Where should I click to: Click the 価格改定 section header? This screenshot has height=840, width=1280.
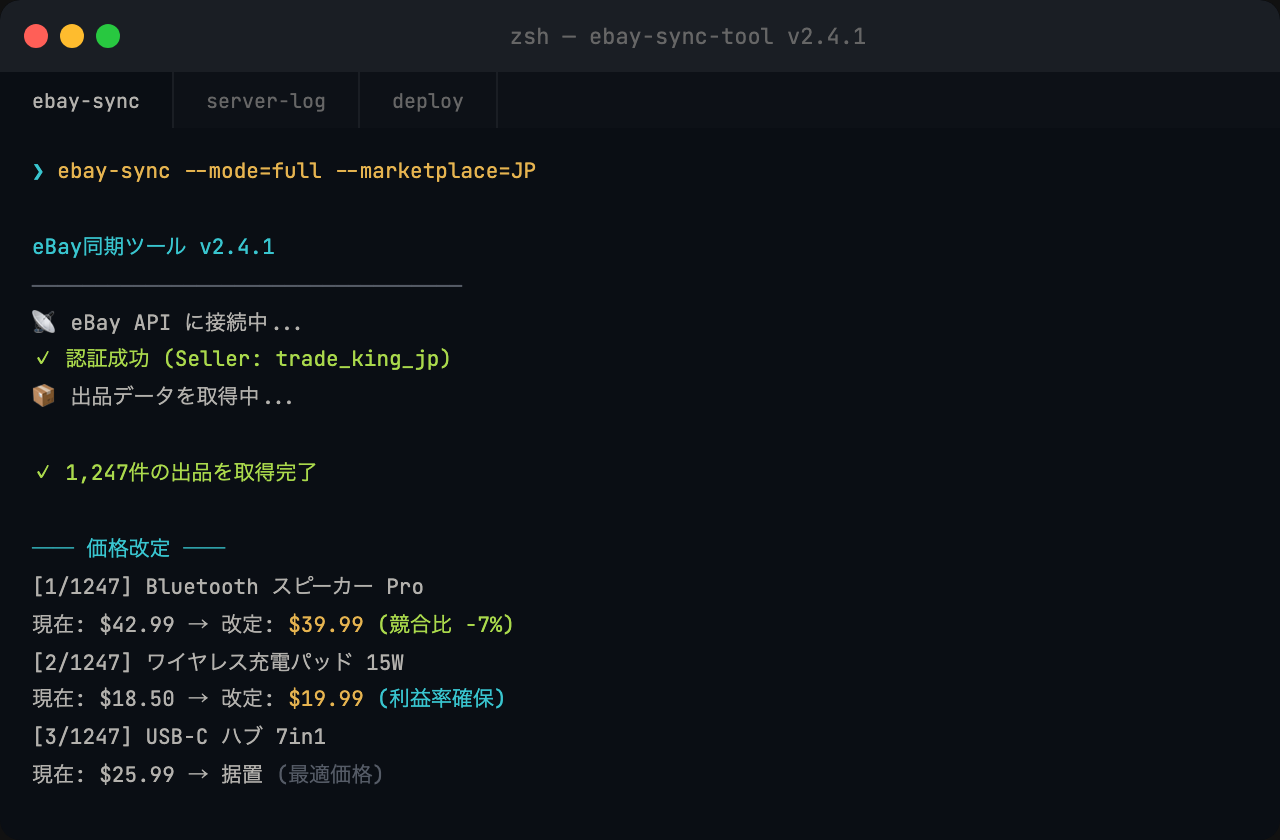(x=128, y=548)
